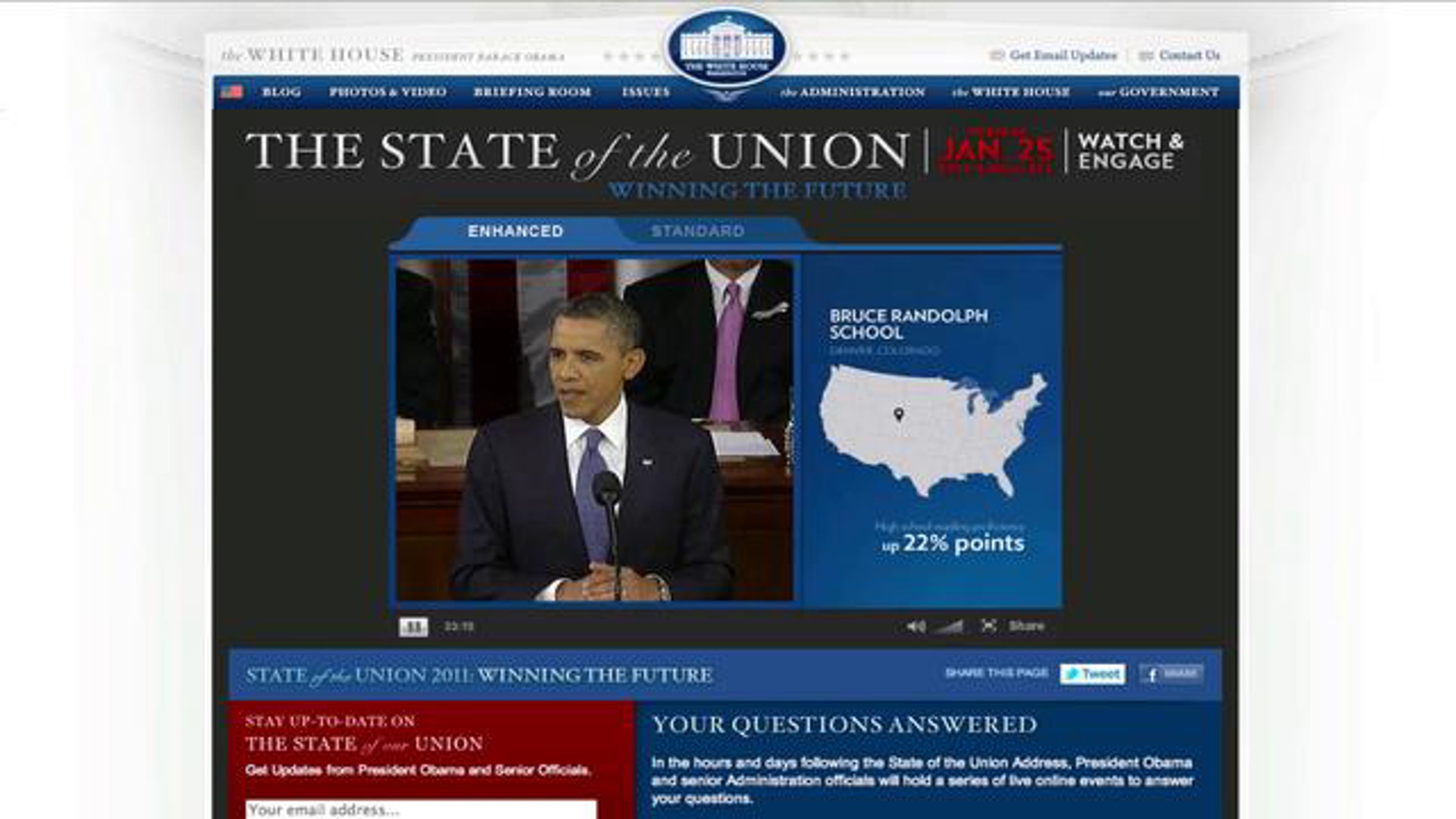Click the Contact Us link
This screenshot has width=1456, height=819.
(x=1189, y=55)
